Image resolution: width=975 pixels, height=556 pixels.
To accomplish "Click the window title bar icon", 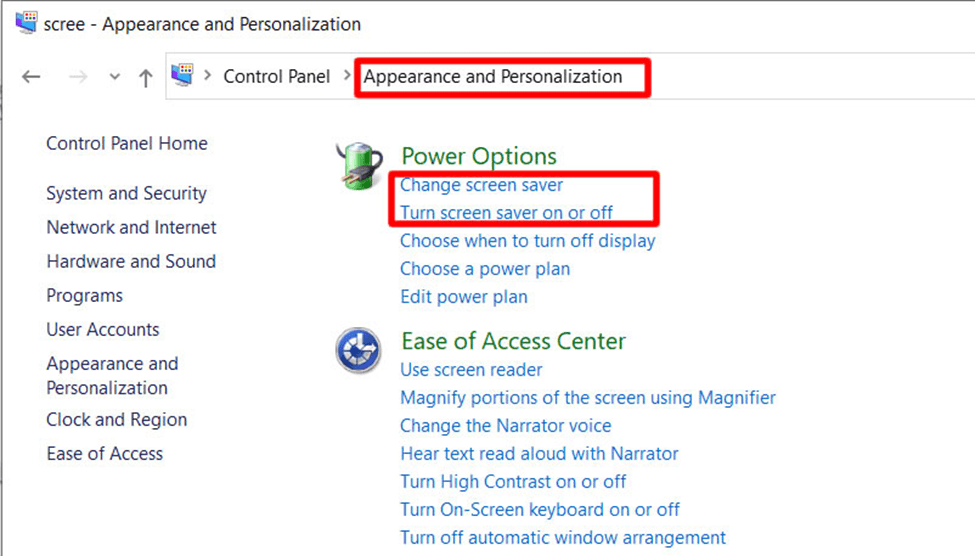I will pos(27,23).
